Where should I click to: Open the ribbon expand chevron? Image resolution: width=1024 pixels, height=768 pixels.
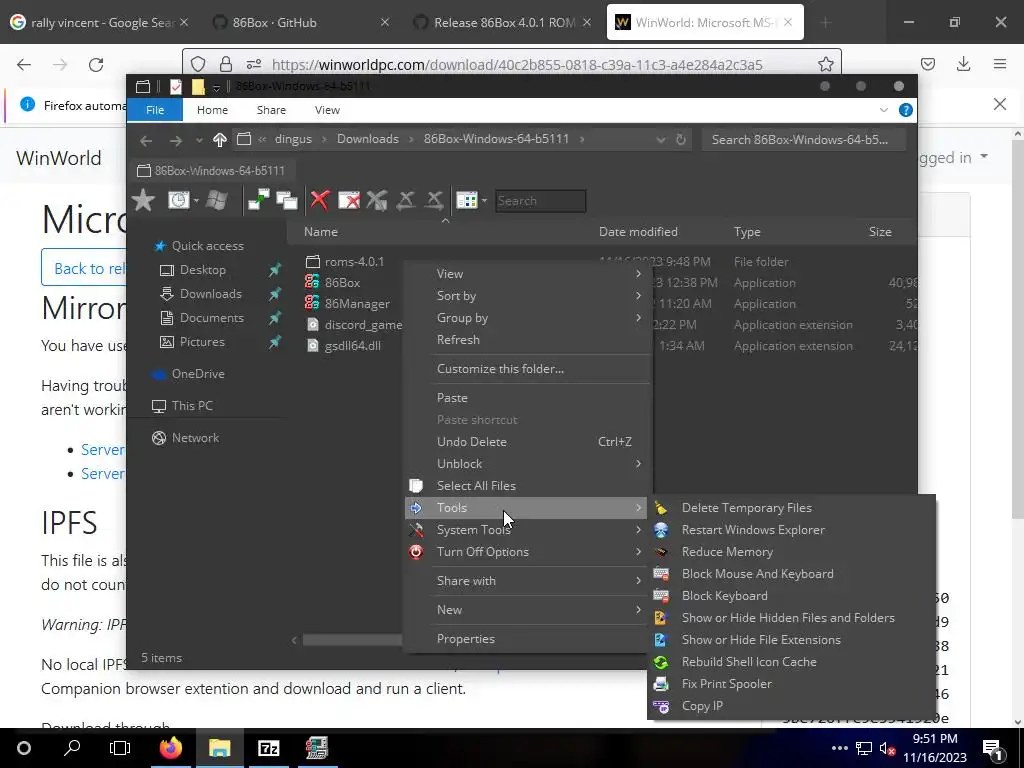(884, 110)
